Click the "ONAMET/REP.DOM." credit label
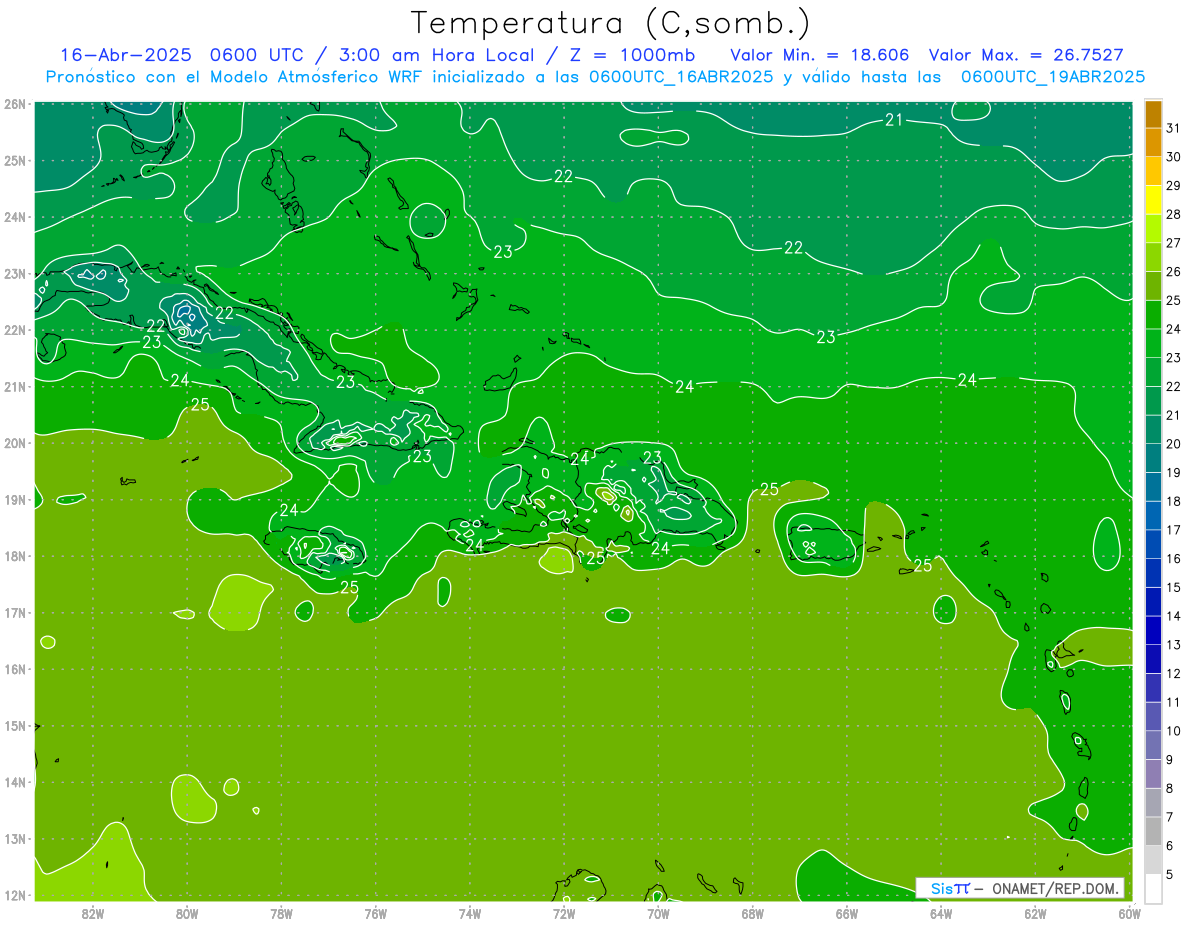The image size is (1200, 927). coord(1056,888)
